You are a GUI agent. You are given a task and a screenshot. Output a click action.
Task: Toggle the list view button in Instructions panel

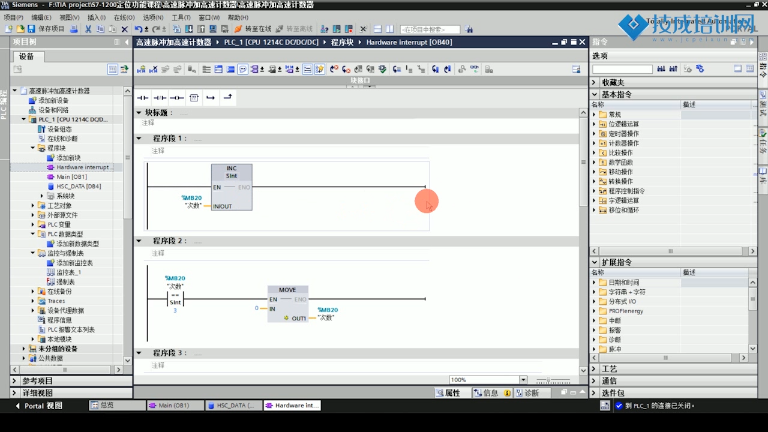click(x=750, y=69)
